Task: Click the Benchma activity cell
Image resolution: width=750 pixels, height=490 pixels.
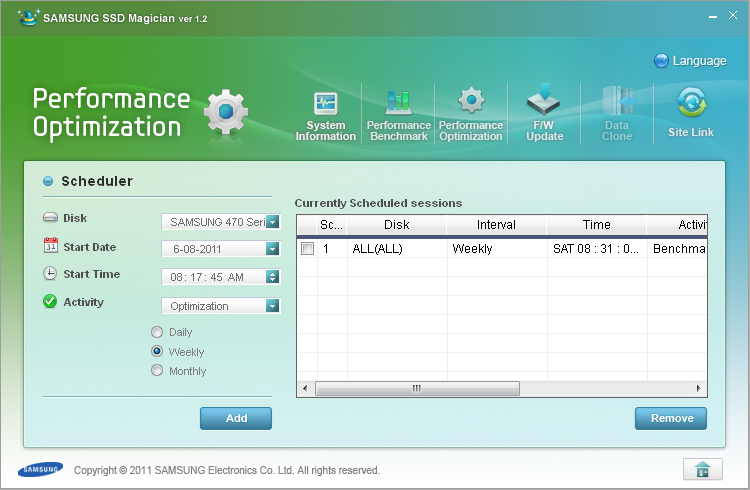Action: pyautogui.click(x=677, y=248)
